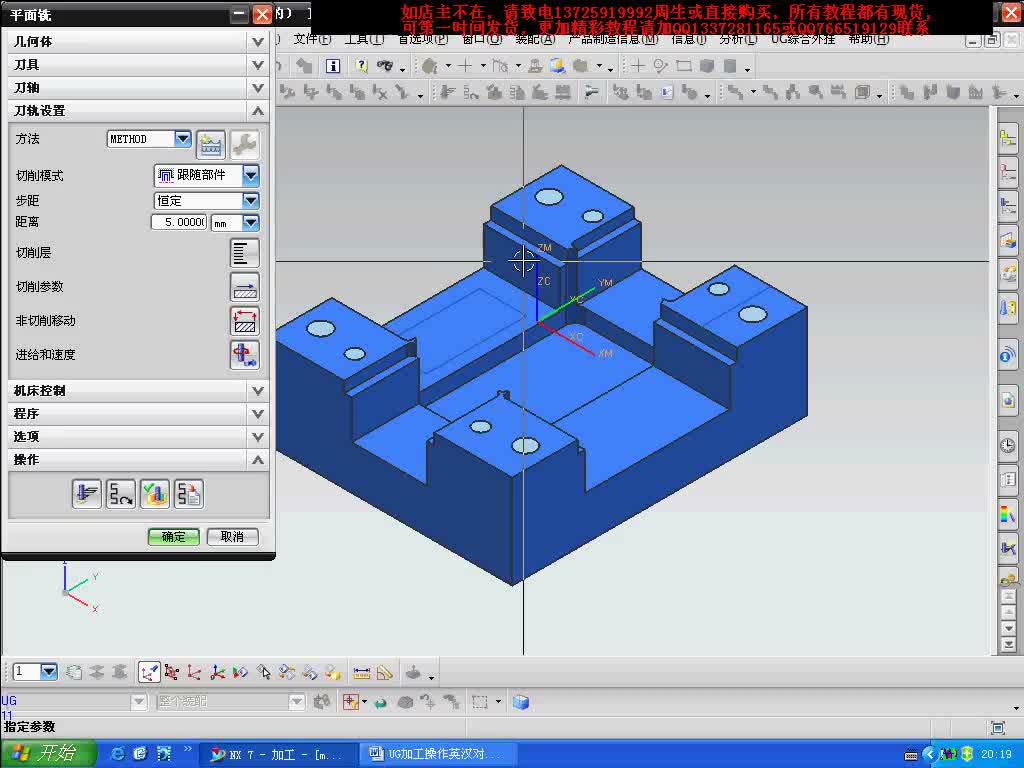Open the 窗口(O) menu

pyautogui.click(x=482, y=39)
